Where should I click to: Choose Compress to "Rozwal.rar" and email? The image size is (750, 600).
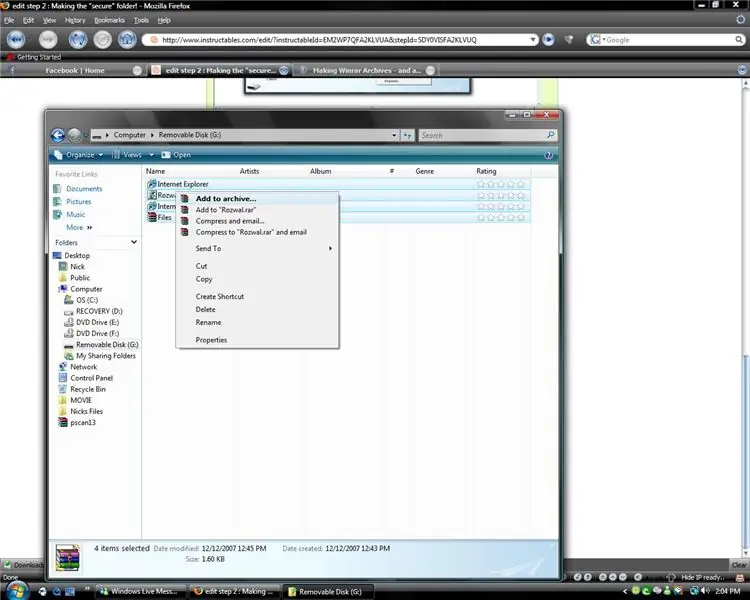[x=257, y=232]
